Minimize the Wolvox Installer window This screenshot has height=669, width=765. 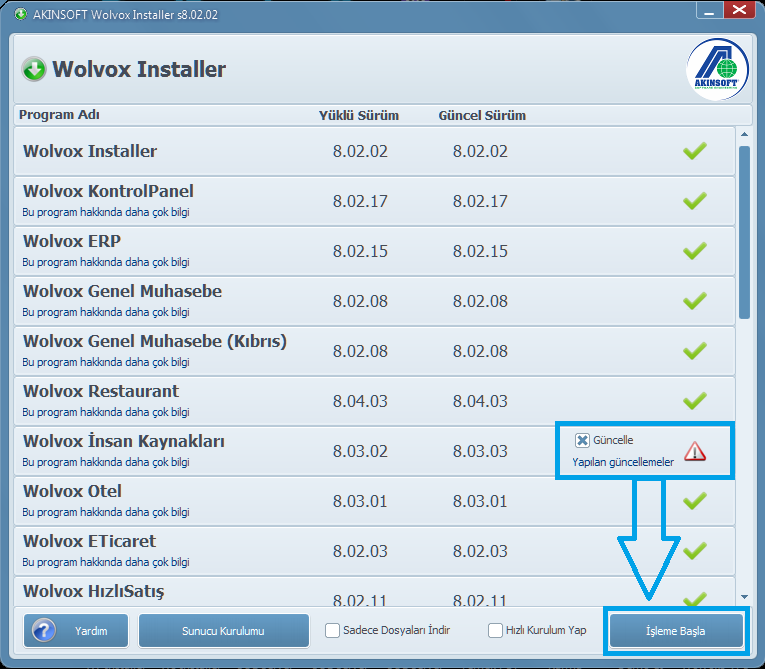coord(709,11)
